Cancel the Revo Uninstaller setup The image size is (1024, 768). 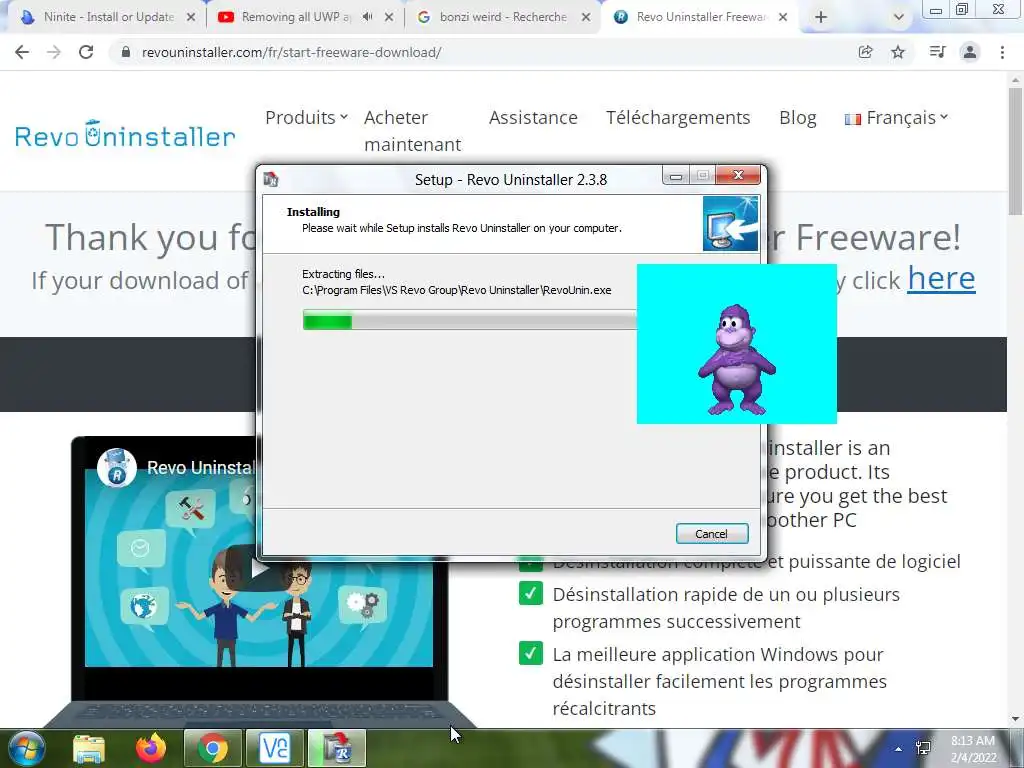point(712,534)
